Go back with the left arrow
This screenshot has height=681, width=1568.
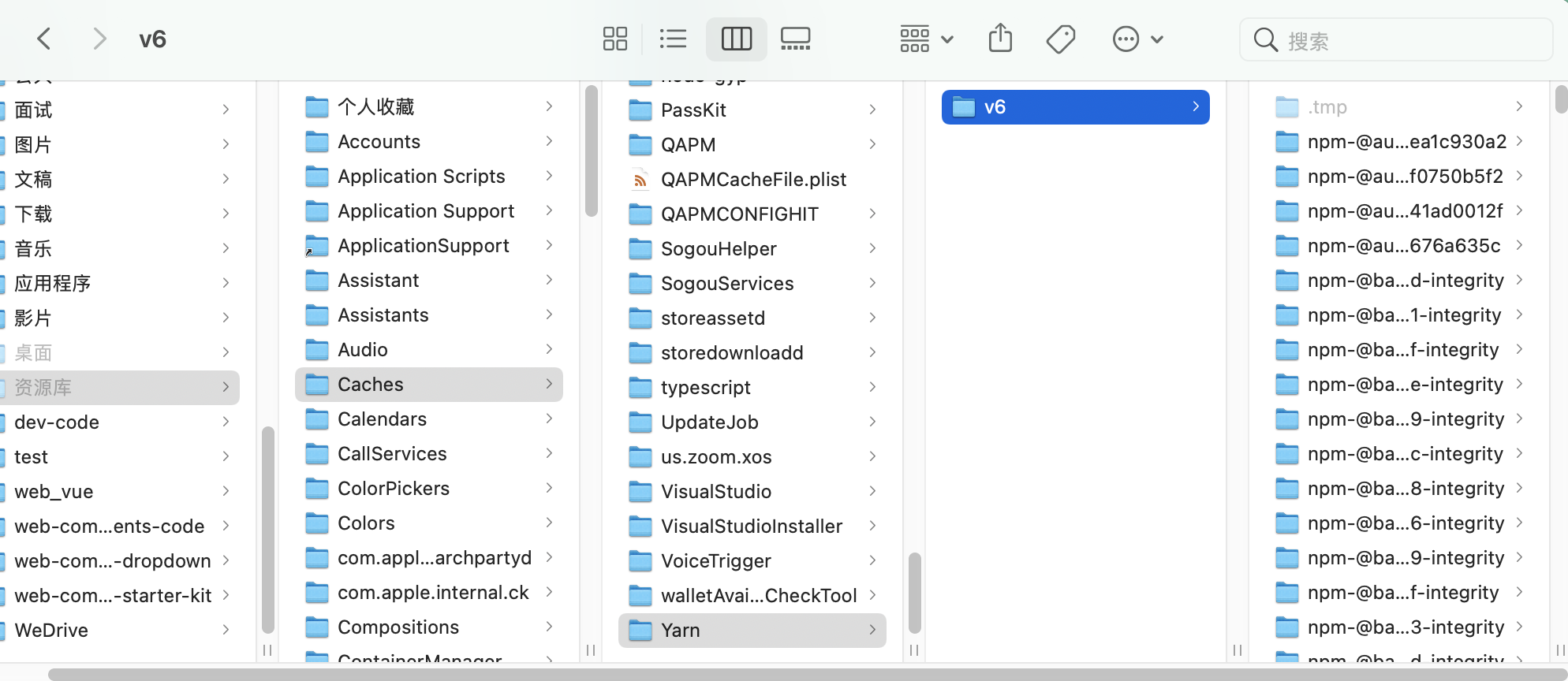pos(44,39)
